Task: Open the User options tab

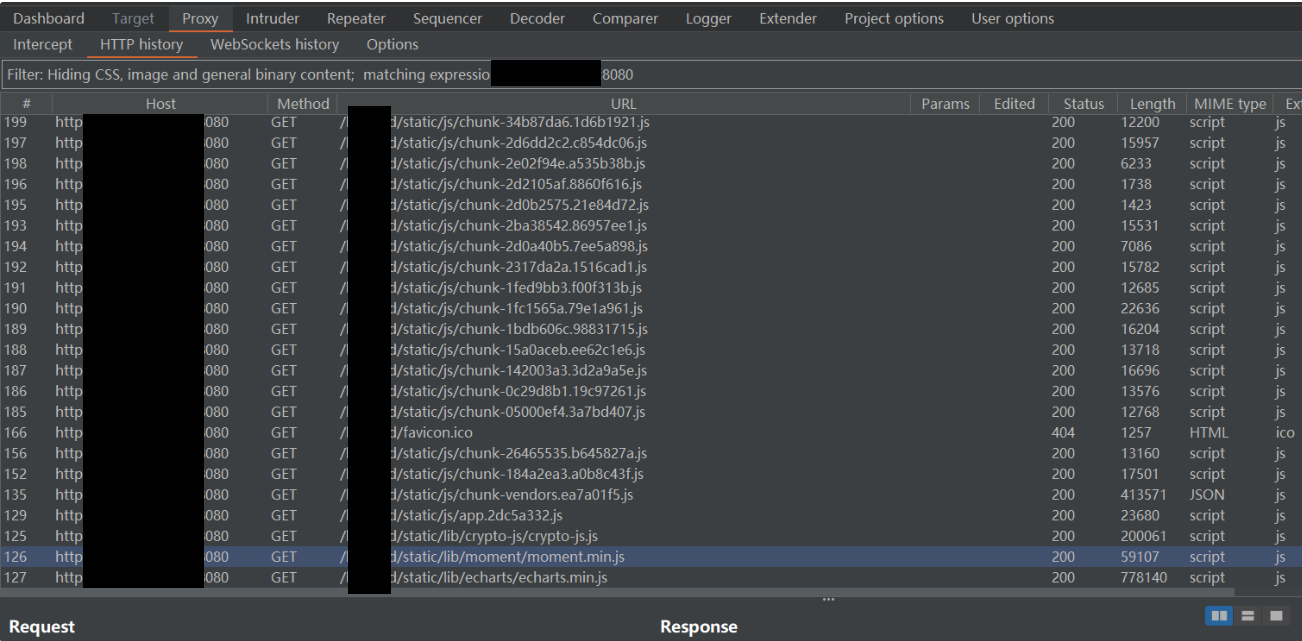Action: pos(1013,18)
